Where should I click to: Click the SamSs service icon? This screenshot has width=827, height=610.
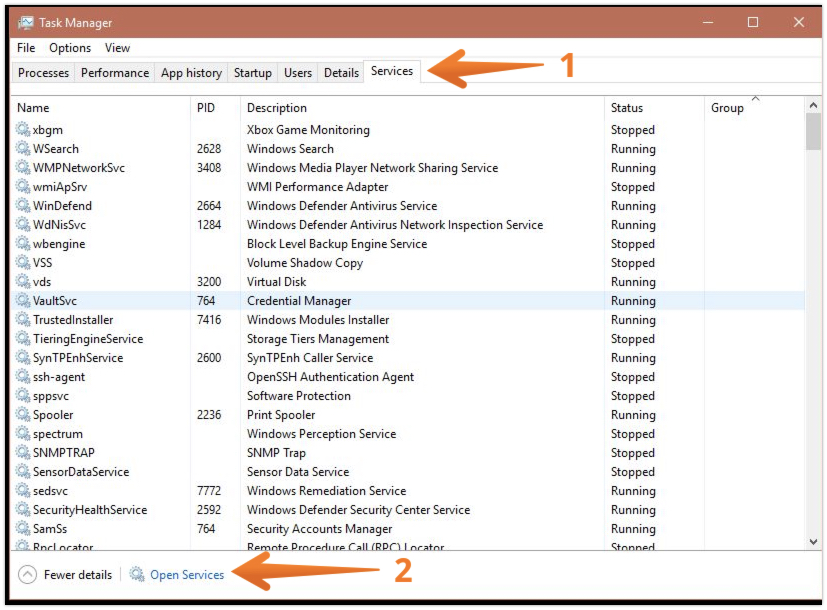22,528
